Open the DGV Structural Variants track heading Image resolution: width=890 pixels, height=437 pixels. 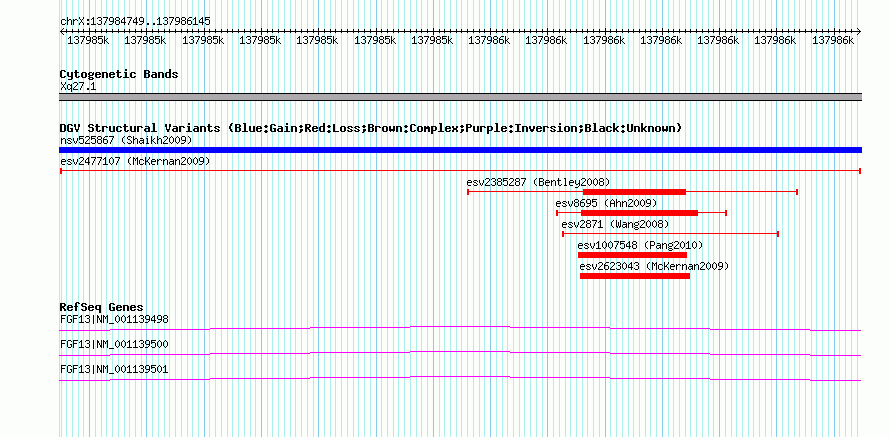(370, 128)
